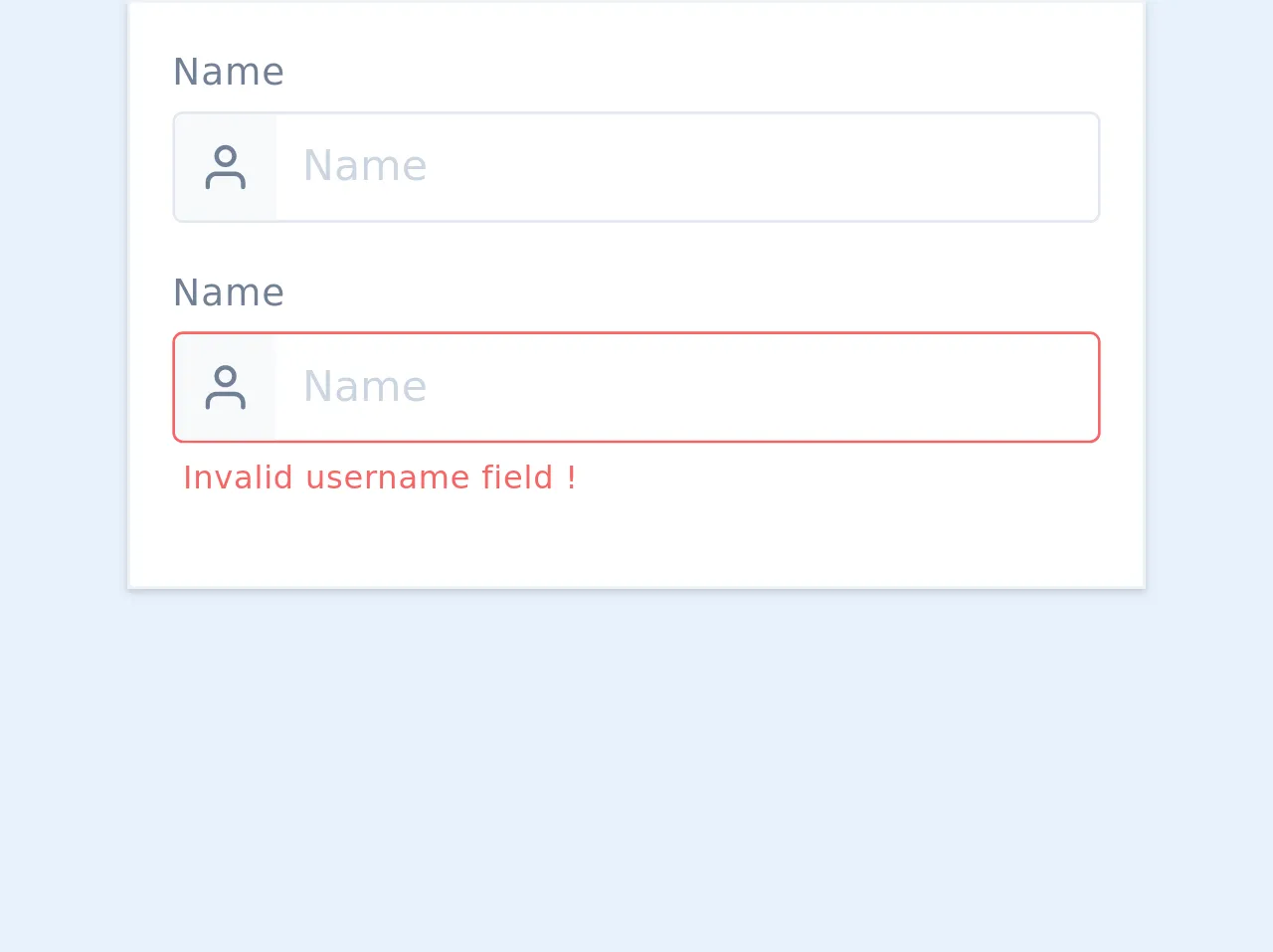Focus the red-bordered invalid Name input
The image size is (1273, 952).
click(x=686, y=388)
